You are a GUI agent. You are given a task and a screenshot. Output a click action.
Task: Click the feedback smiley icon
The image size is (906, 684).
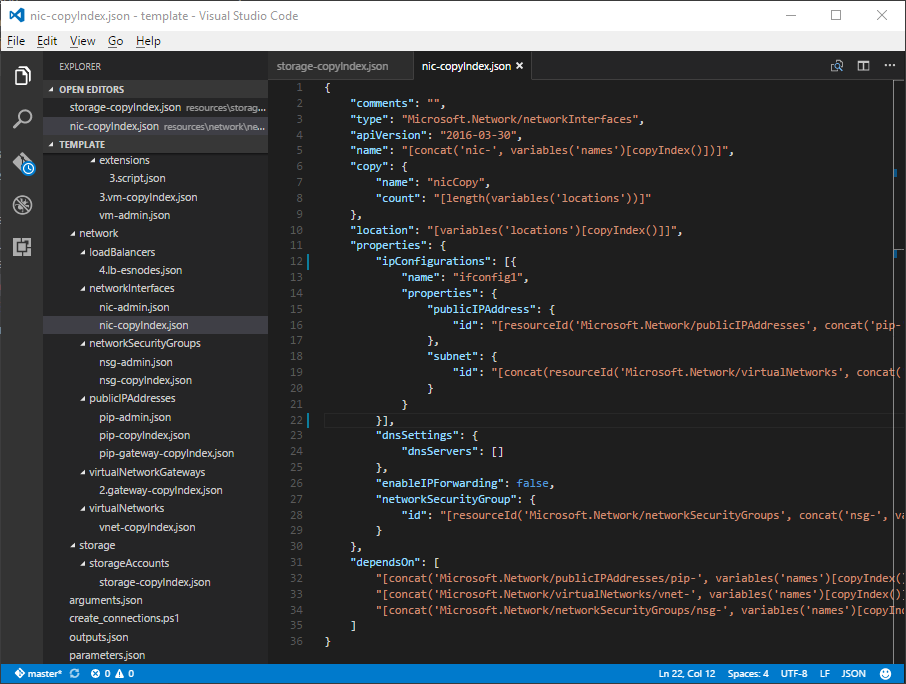pyautogui.click(x=885, y=674)
